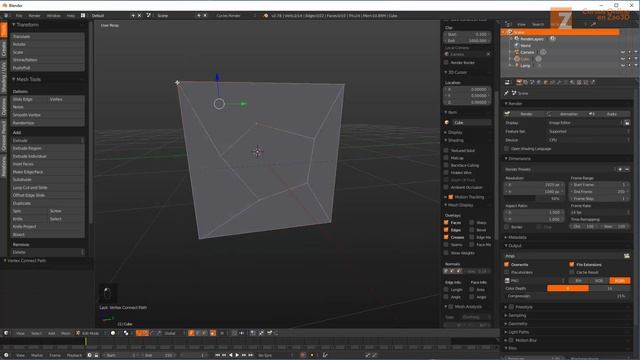Expand the Light Paths panel
Viewport: 640px width, 360px height.
pyautogui.click(x=518, y=332)
